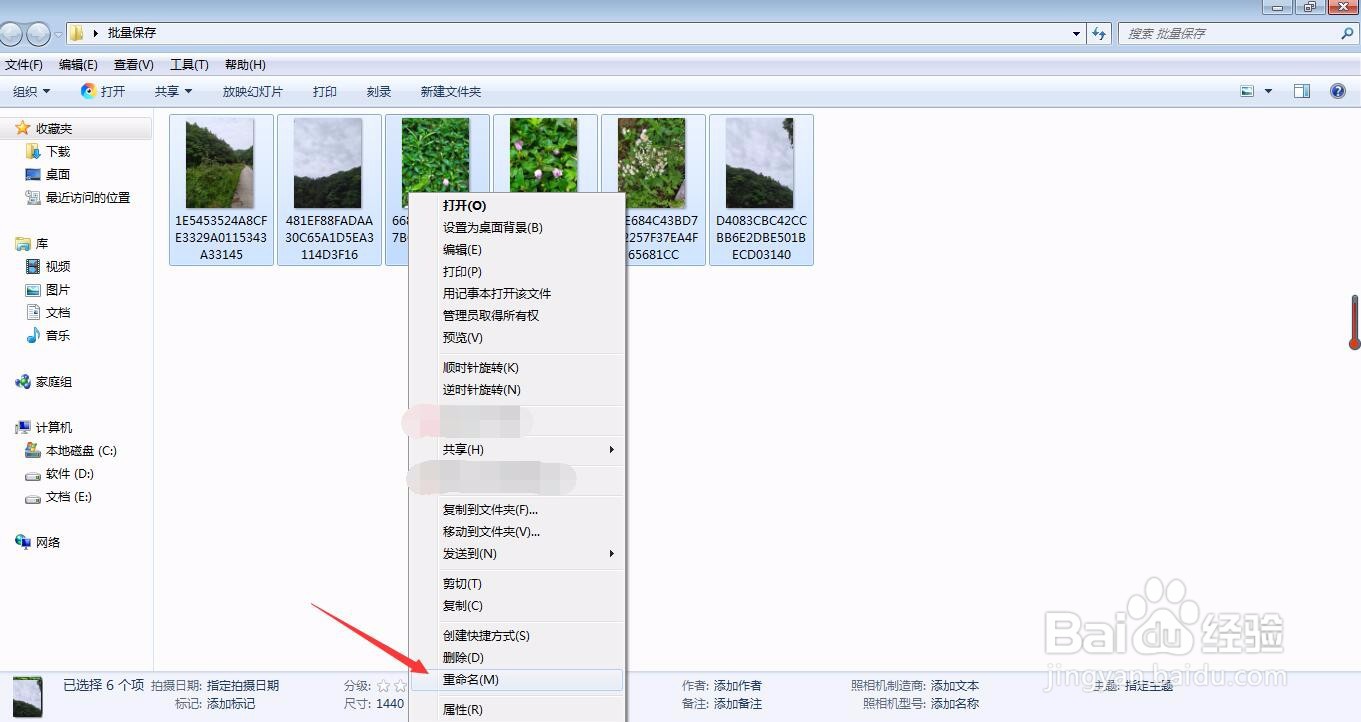Screen dimensions: 1361x722
Task: Click the Forward navigation arrow
Action: pos(38,34)
